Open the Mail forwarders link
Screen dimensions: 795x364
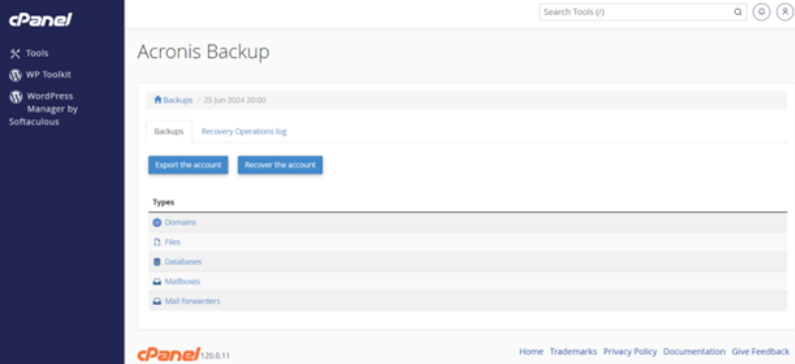pos(192,301)
